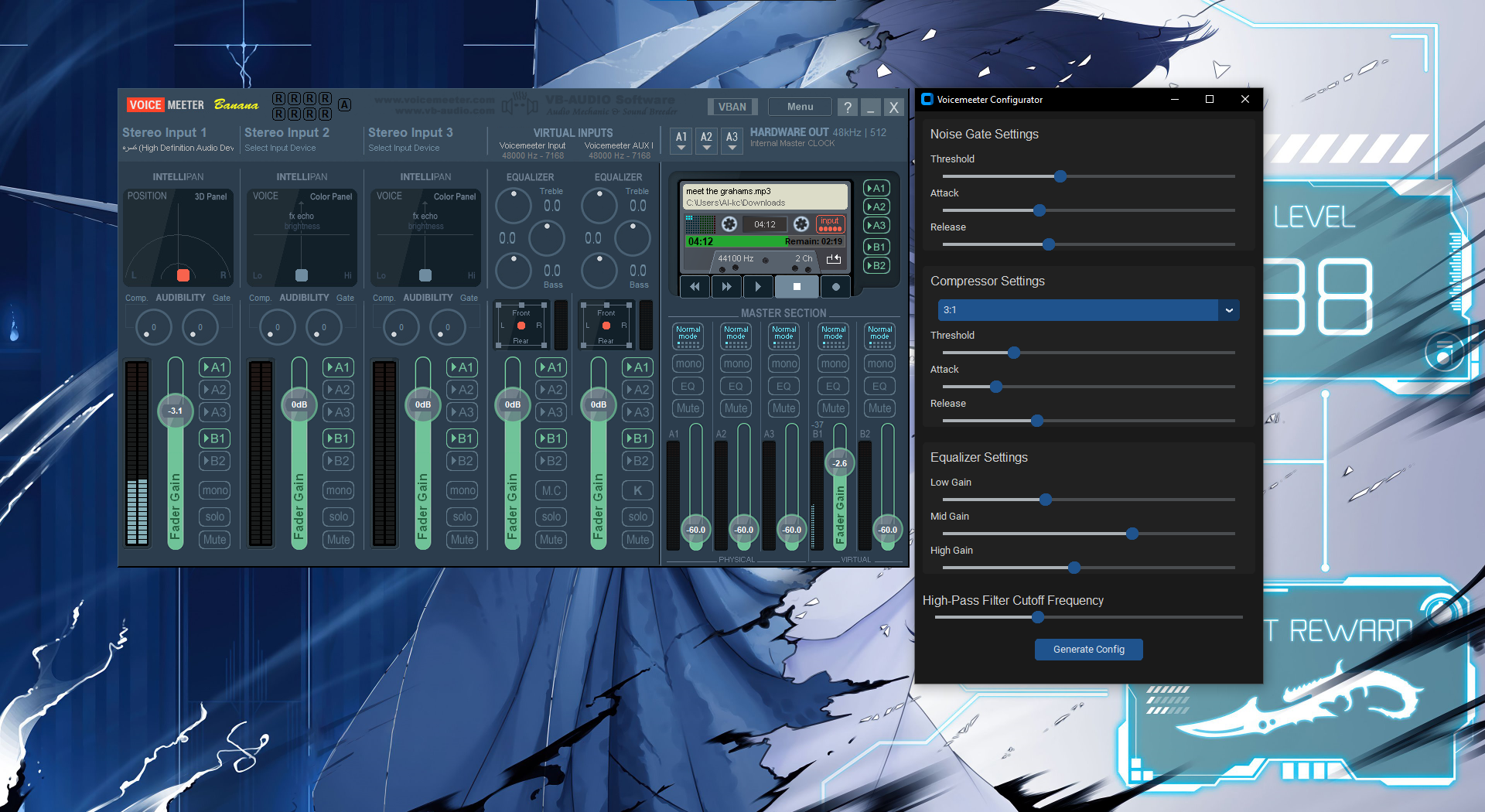Open compressor ratio 3:1 dropdown in Configurator
Screen dimensions: 1485x812
coord(1088,310)
